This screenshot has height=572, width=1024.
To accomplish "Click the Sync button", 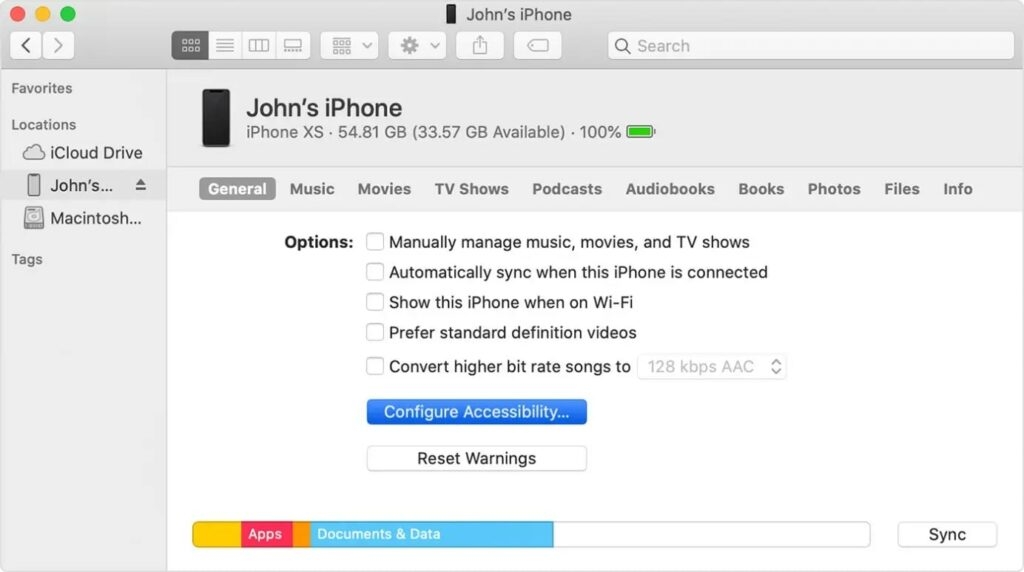I will [947, 534].
